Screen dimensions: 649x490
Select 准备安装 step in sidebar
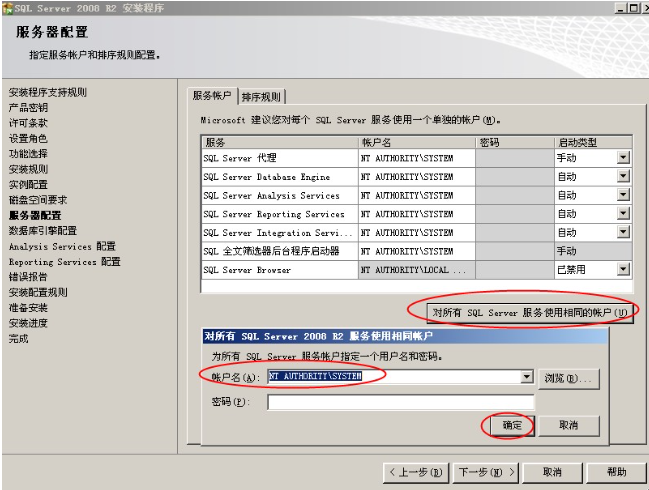click(28, 307)
